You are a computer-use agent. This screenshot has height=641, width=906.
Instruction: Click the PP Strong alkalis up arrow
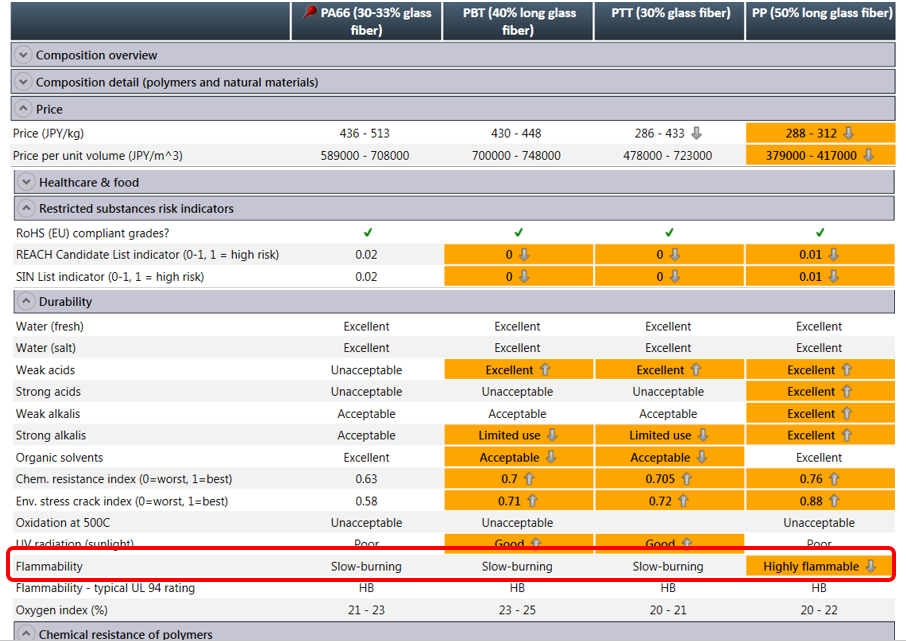coord(846,435)
